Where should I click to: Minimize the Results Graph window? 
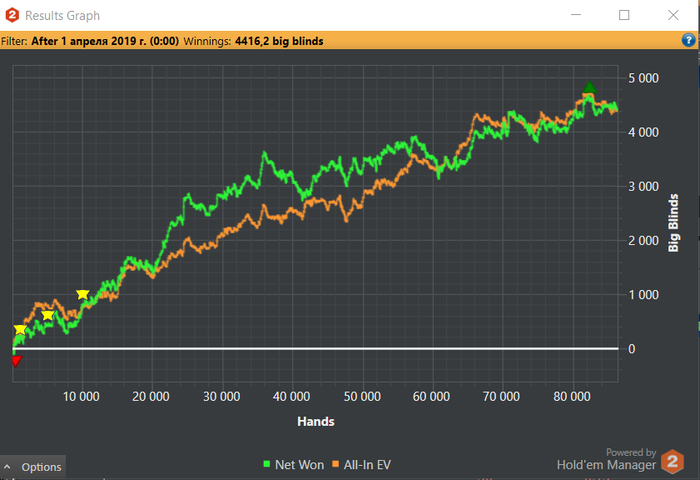576,15
